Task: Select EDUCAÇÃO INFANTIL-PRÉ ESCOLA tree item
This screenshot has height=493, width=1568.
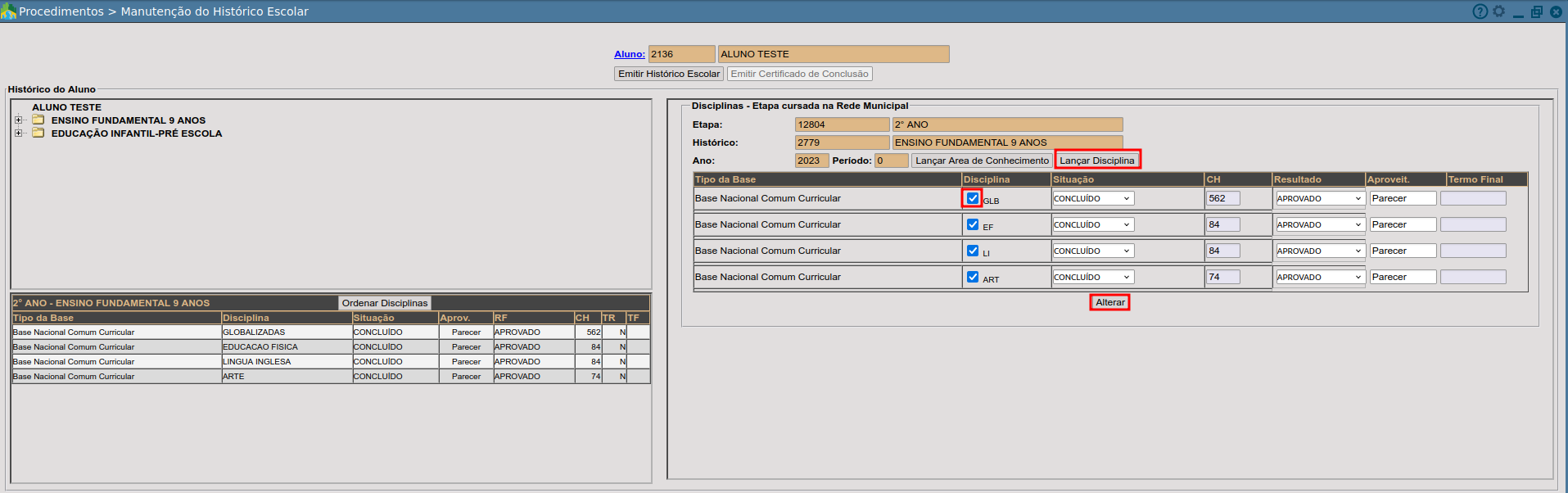Action: [x=137, y=133]
